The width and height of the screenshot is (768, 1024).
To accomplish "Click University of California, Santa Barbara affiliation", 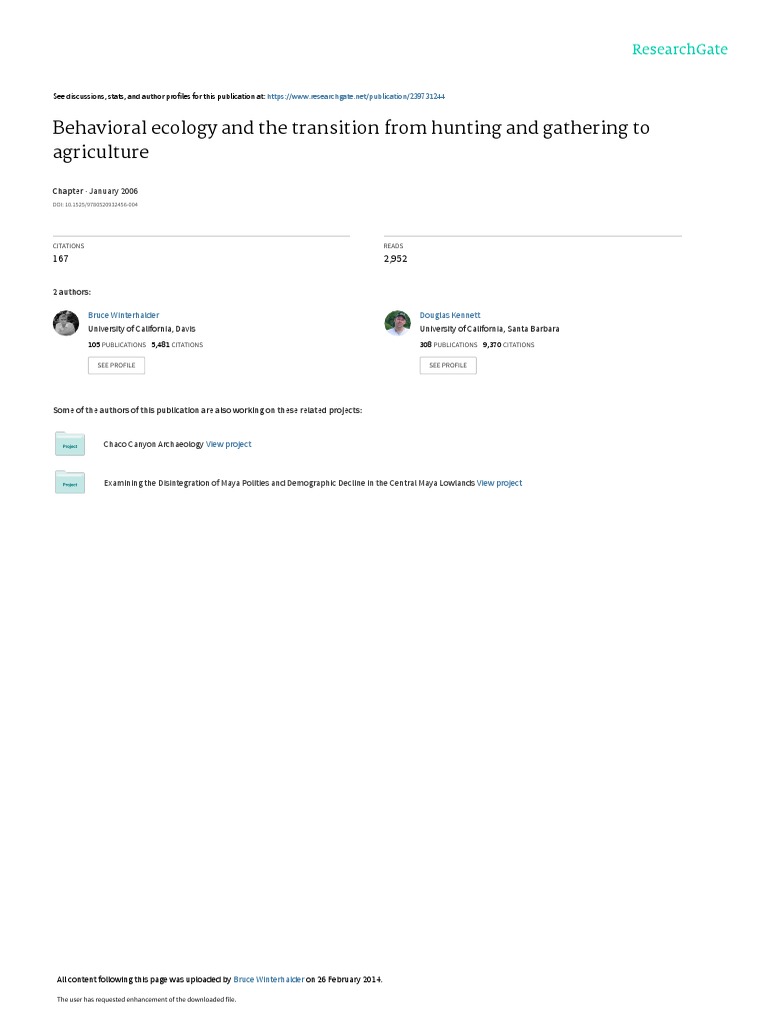I will pos(489,329).
